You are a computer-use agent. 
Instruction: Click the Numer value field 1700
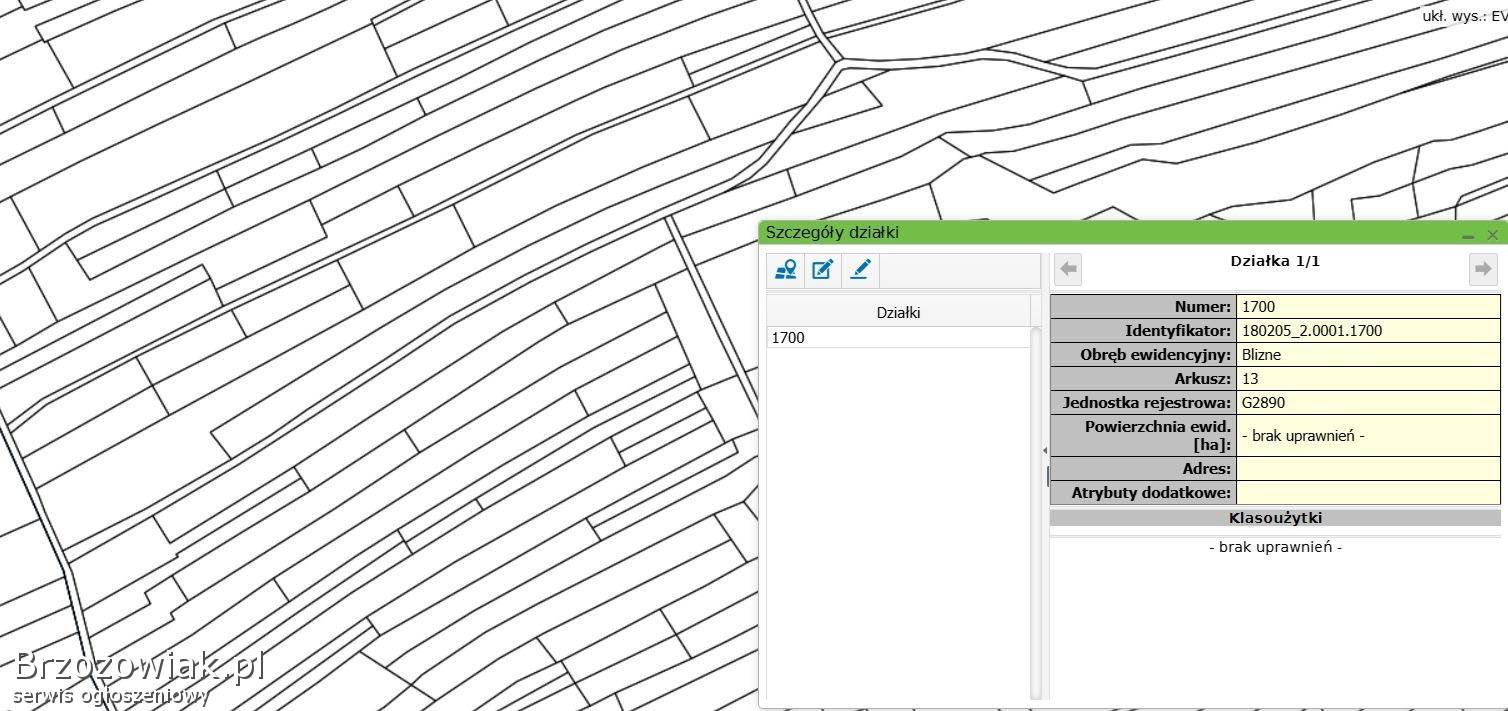[1367, 307]
